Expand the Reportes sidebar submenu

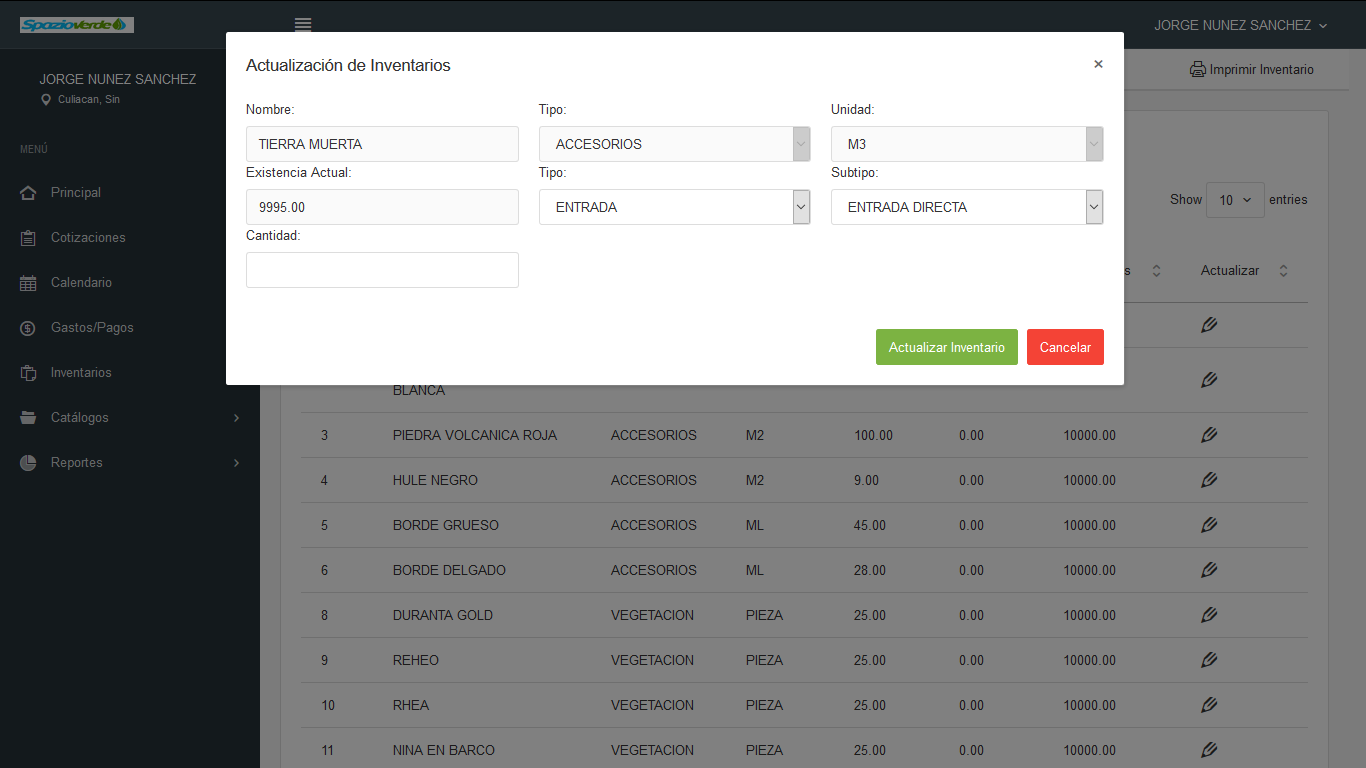coord(130,463)
